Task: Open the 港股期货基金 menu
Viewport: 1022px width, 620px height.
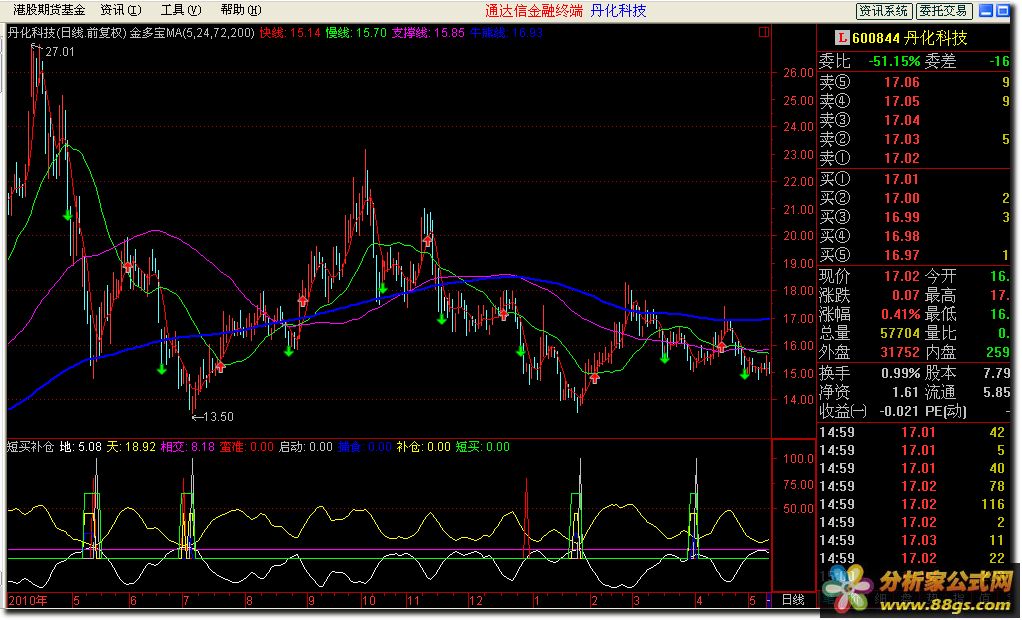Action: [x=49, y=10]
